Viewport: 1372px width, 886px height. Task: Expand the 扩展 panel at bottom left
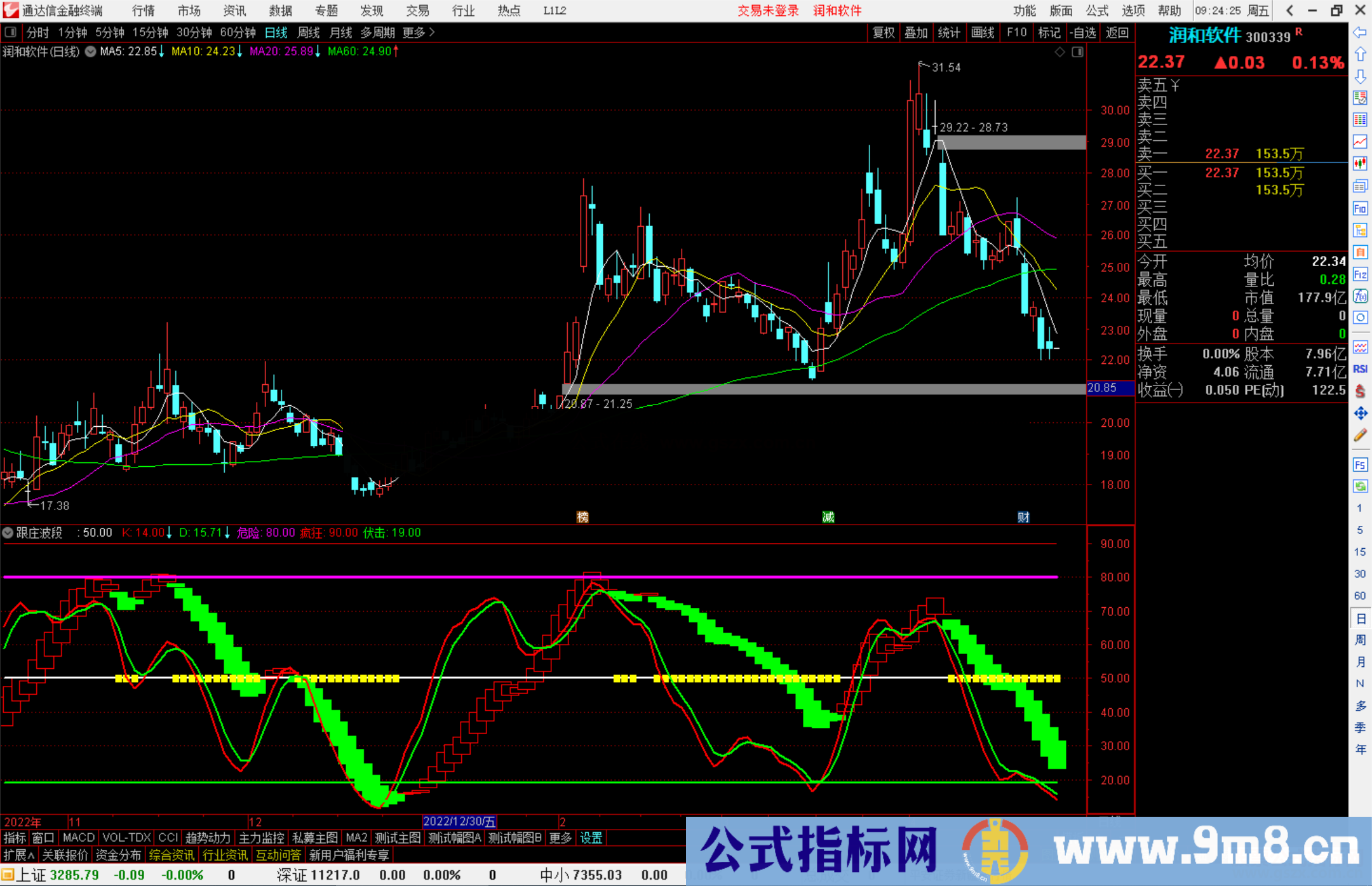point(18,855)
